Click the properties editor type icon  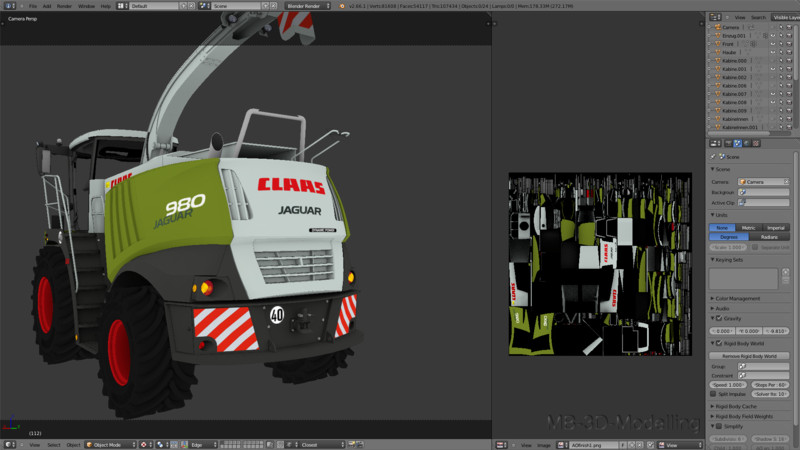715,143
